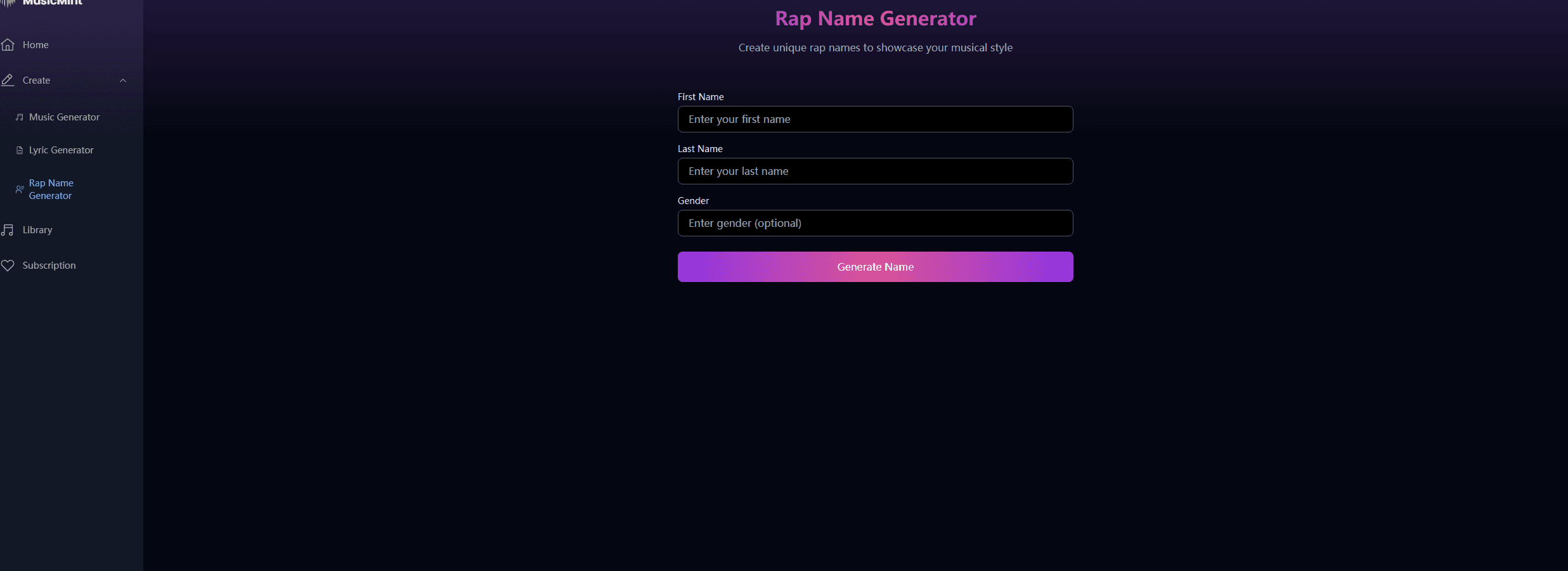Open Music Generator from the sidebar text

coord(64,117)
